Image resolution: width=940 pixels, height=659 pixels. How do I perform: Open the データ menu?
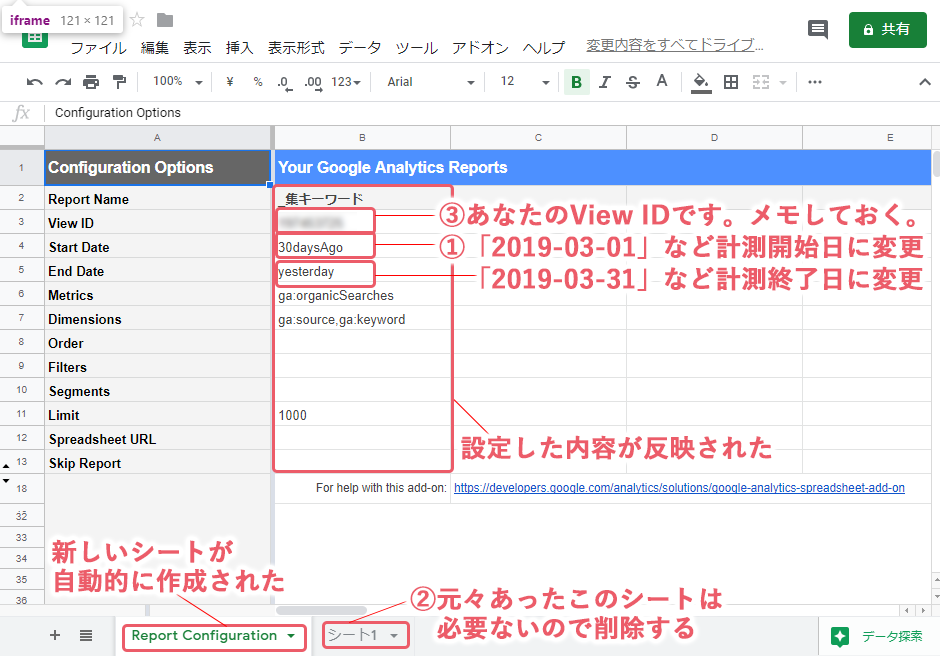(x=360, y=48)
